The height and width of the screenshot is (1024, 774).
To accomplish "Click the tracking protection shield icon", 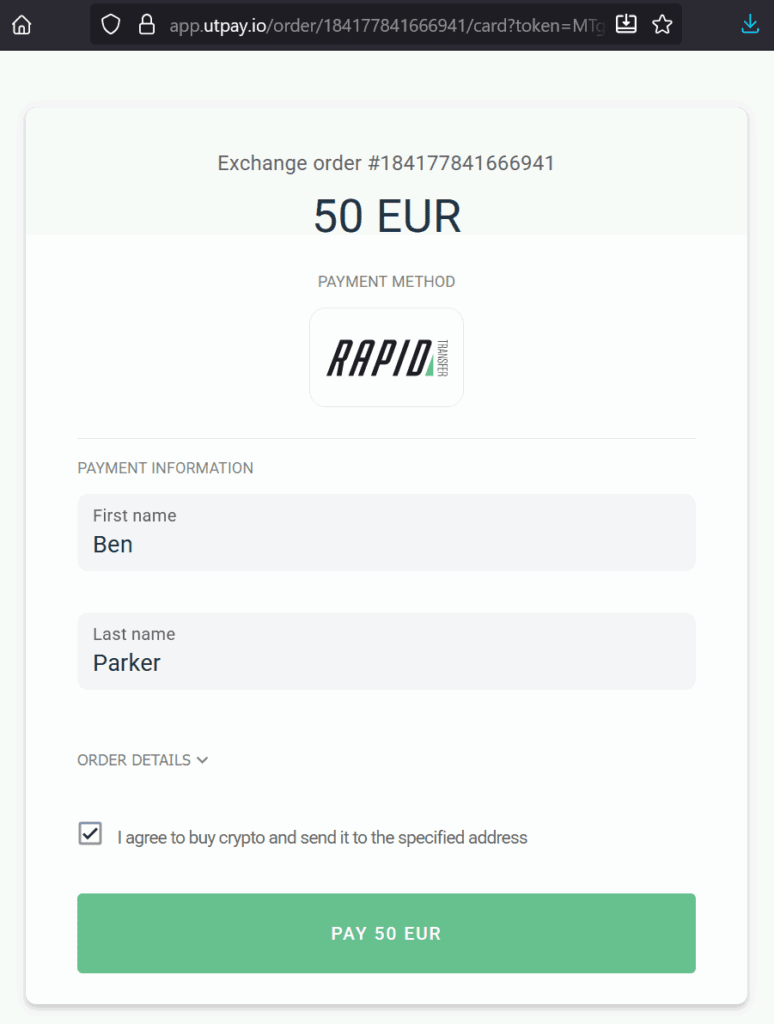I will point(110,24).
